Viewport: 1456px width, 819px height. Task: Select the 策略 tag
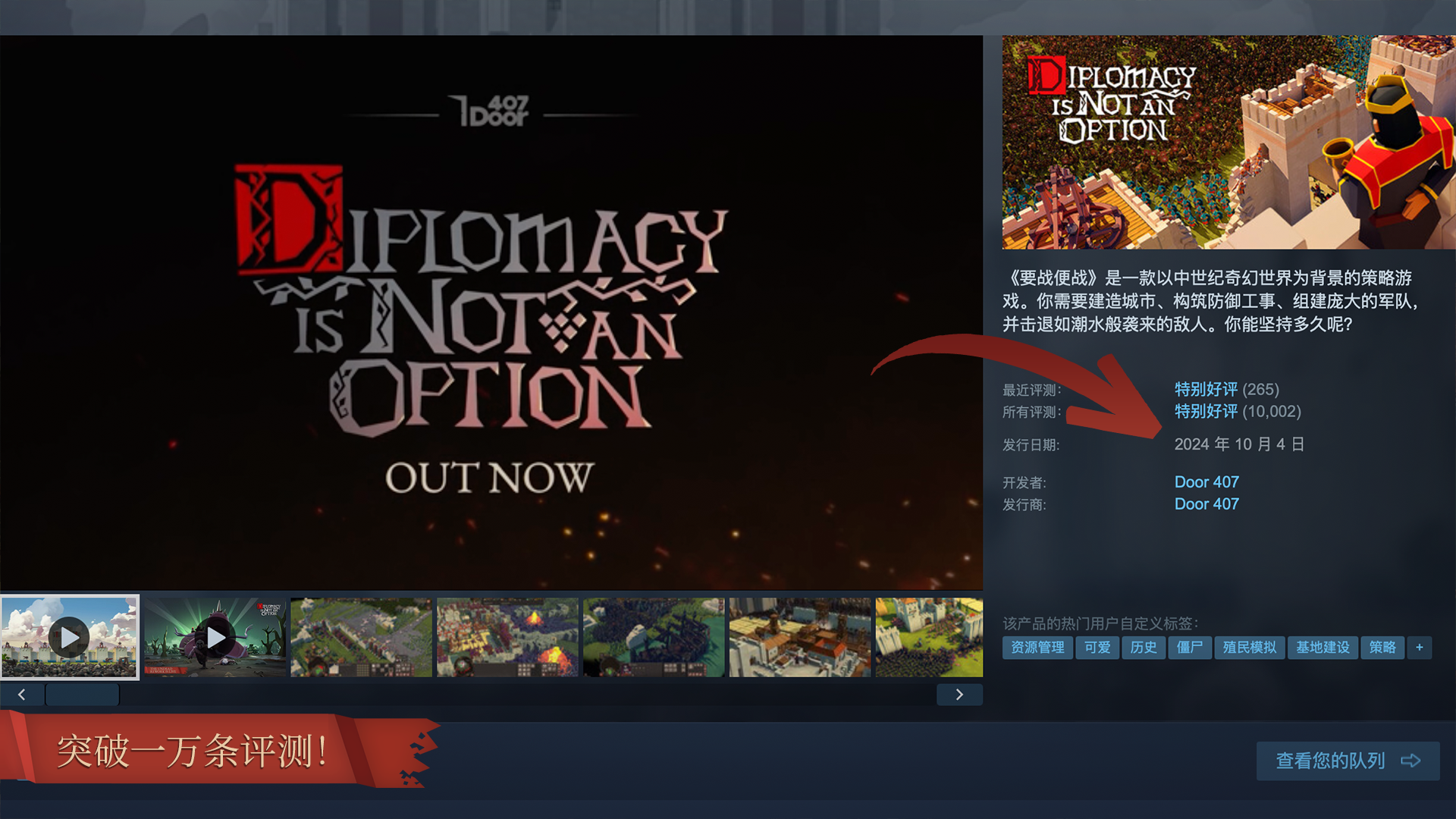coord(1382,648)
